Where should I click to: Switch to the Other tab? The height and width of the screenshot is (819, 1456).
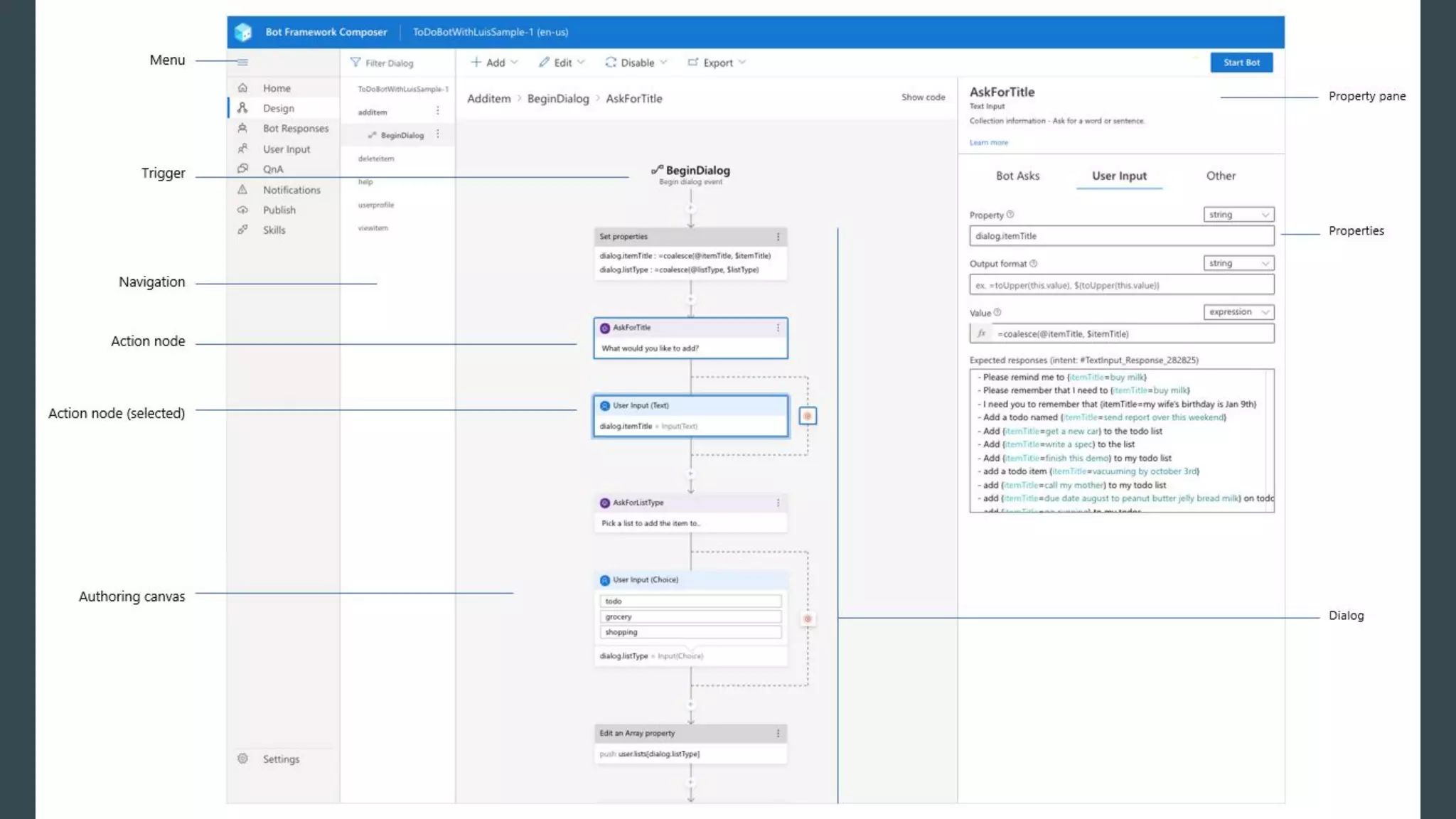pos(1221,176)
